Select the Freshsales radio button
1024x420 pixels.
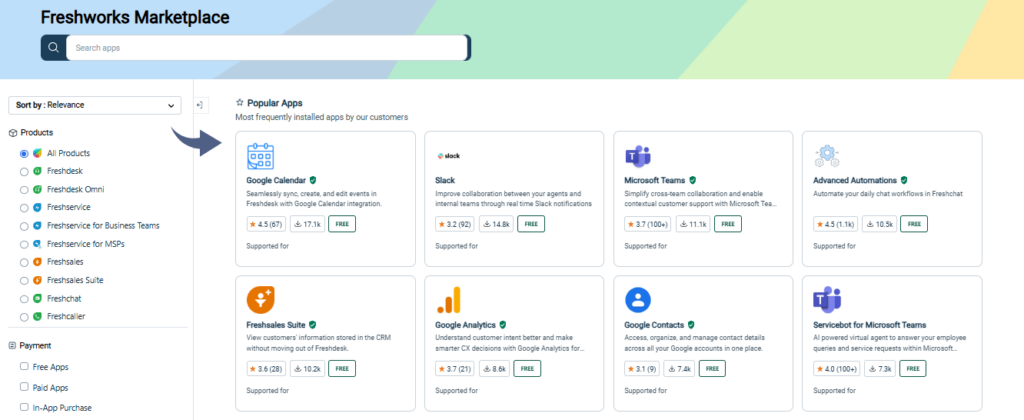[x=24, y=262]
